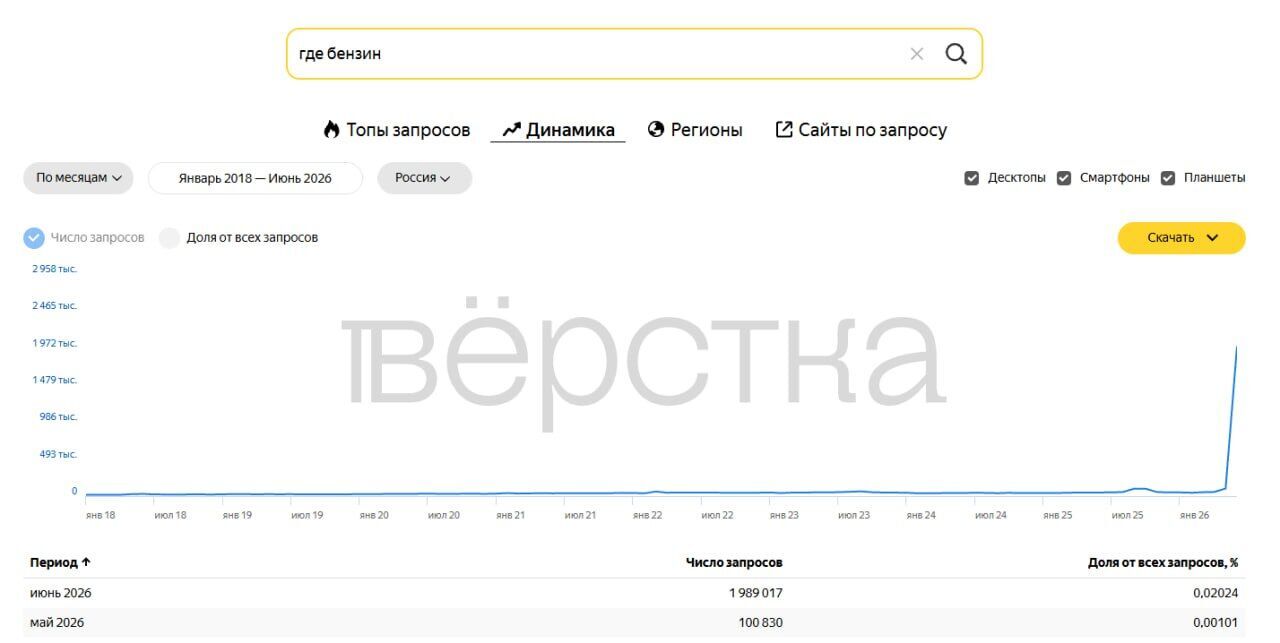
Task: Open the Январь 2018 — Июнь 2026 date range picker
Action: coord(255,178)
